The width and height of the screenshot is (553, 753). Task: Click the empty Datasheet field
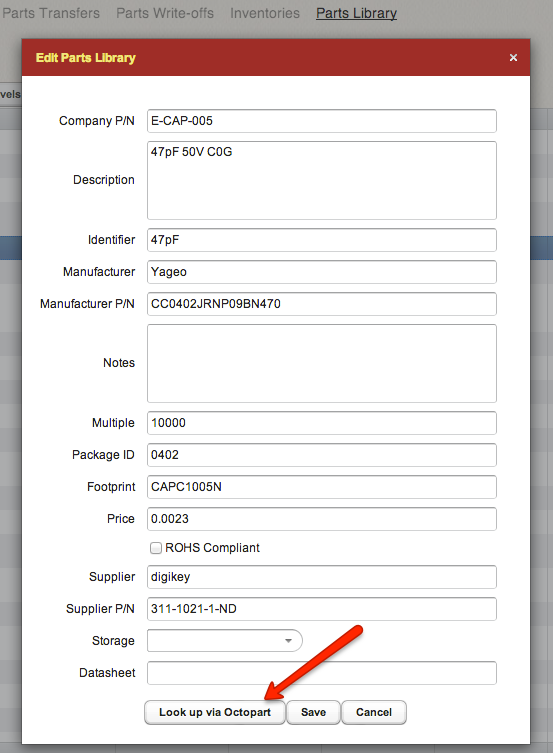point(322,673)
